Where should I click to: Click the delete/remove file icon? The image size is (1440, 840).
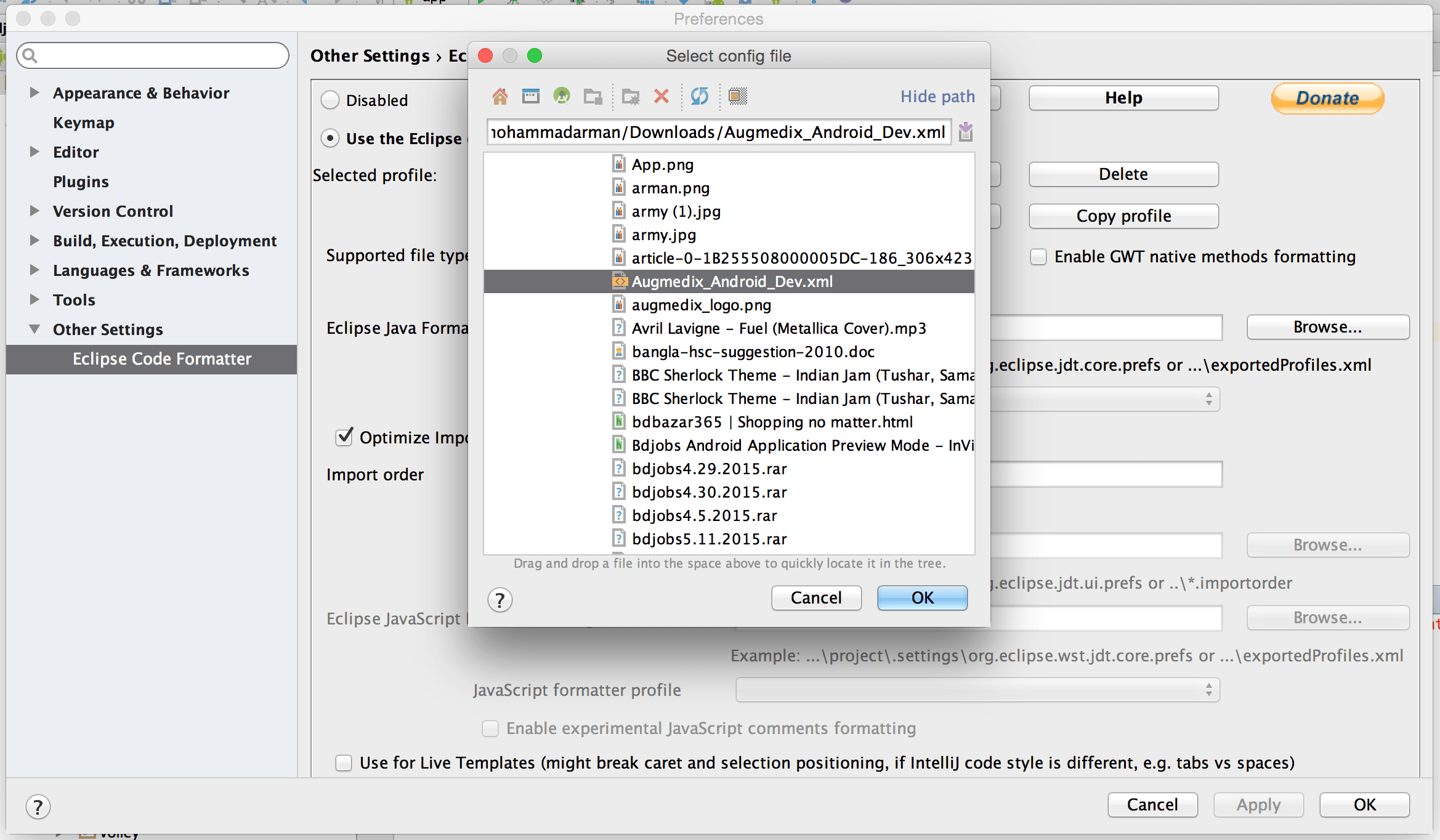point(661,96)
